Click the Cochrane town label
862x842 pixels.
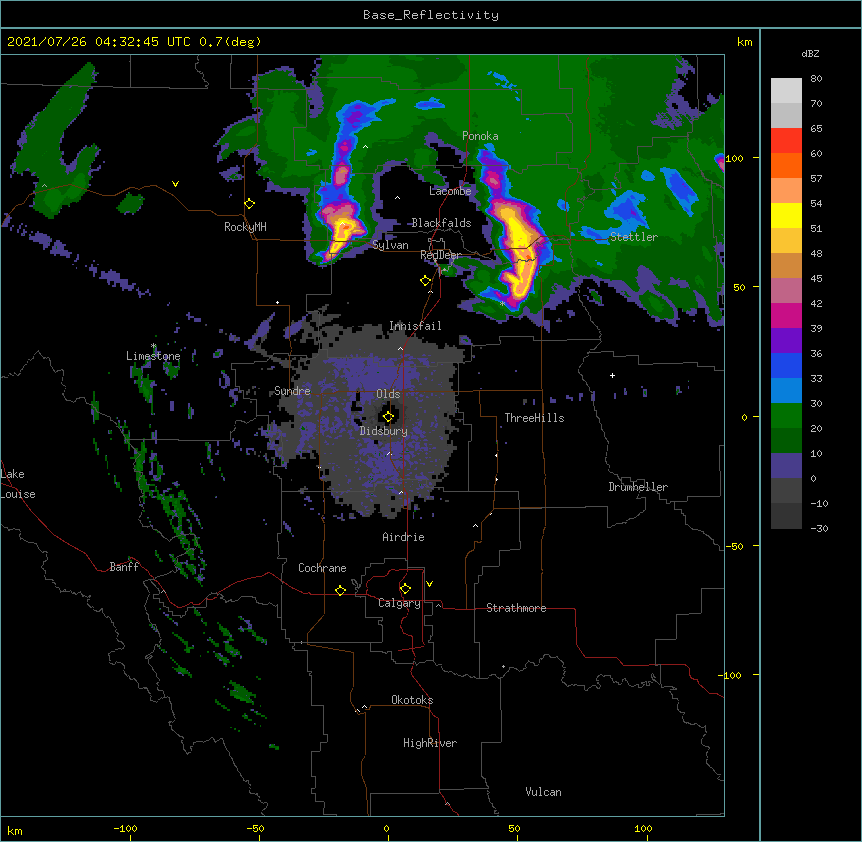(x=322, y=568)
